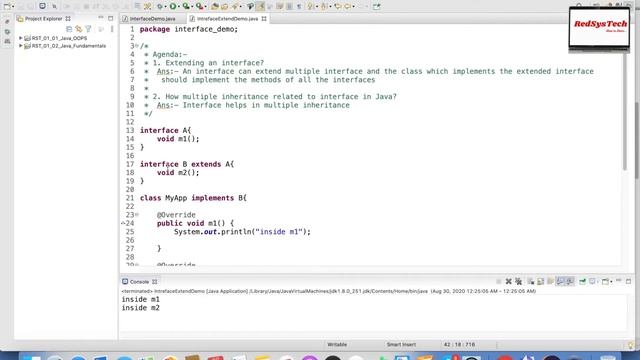Click 'inside m2' console output line
Screen dimensions: 640x360
(140, 308)
